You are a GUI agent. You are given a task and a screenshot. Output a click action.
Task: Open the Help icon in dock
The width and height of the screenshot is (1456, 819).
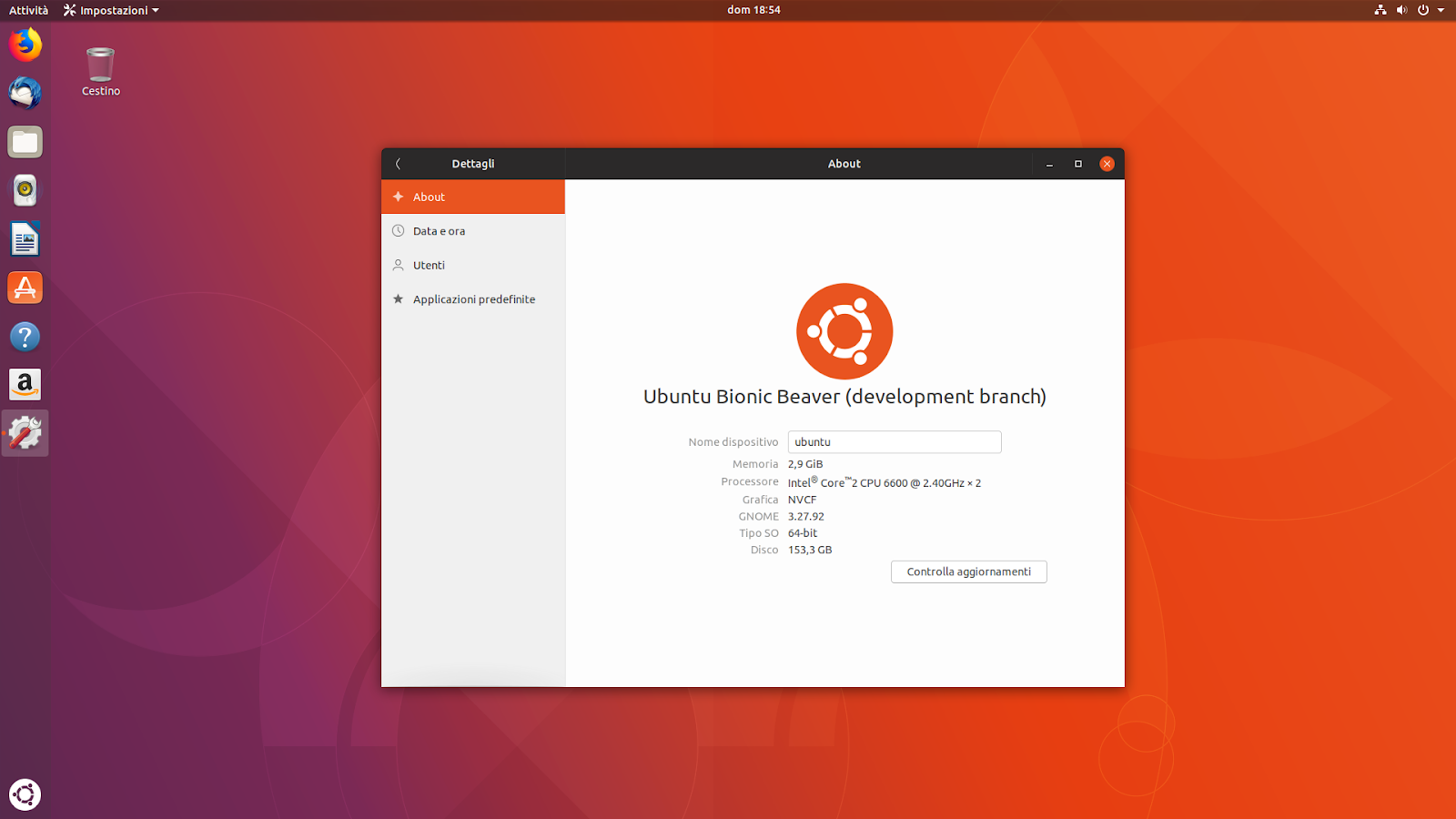[x=25, y=337]
